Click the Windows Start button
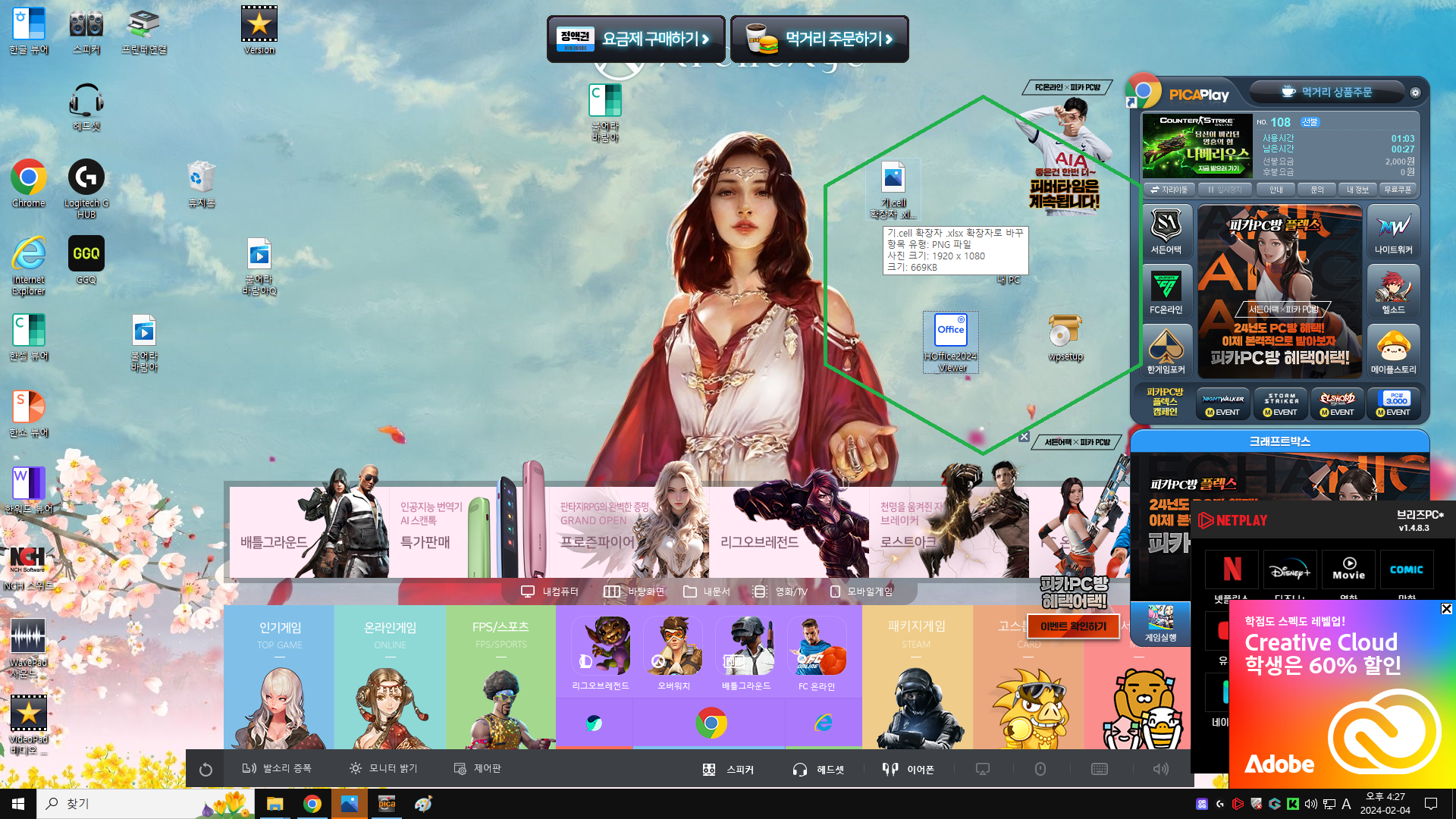 point(18,804)
